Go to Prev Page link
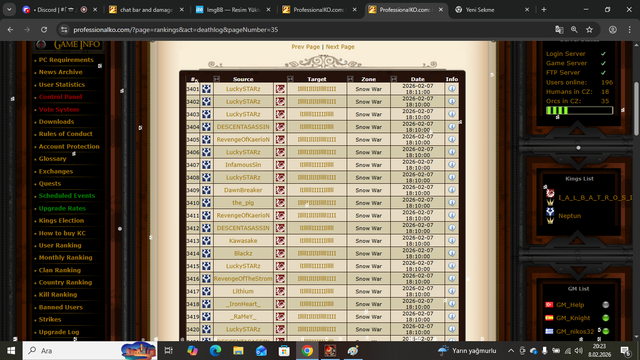The width and height of the screenshot is (640, 360). click(x=305, y=47)
